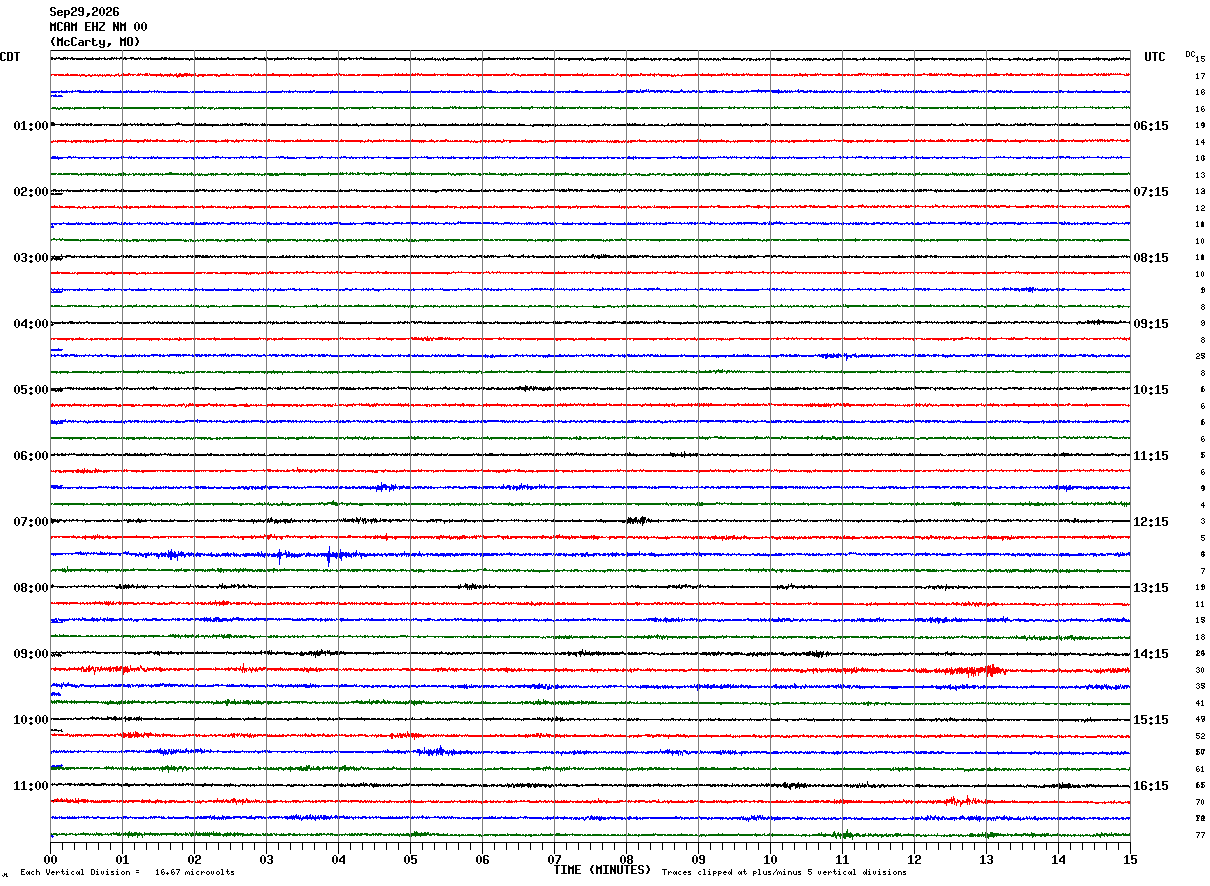Select the 07:00 CDT row label
Image resolution: width=1210 pixels, height=886 pixels.
click(30, 522)
